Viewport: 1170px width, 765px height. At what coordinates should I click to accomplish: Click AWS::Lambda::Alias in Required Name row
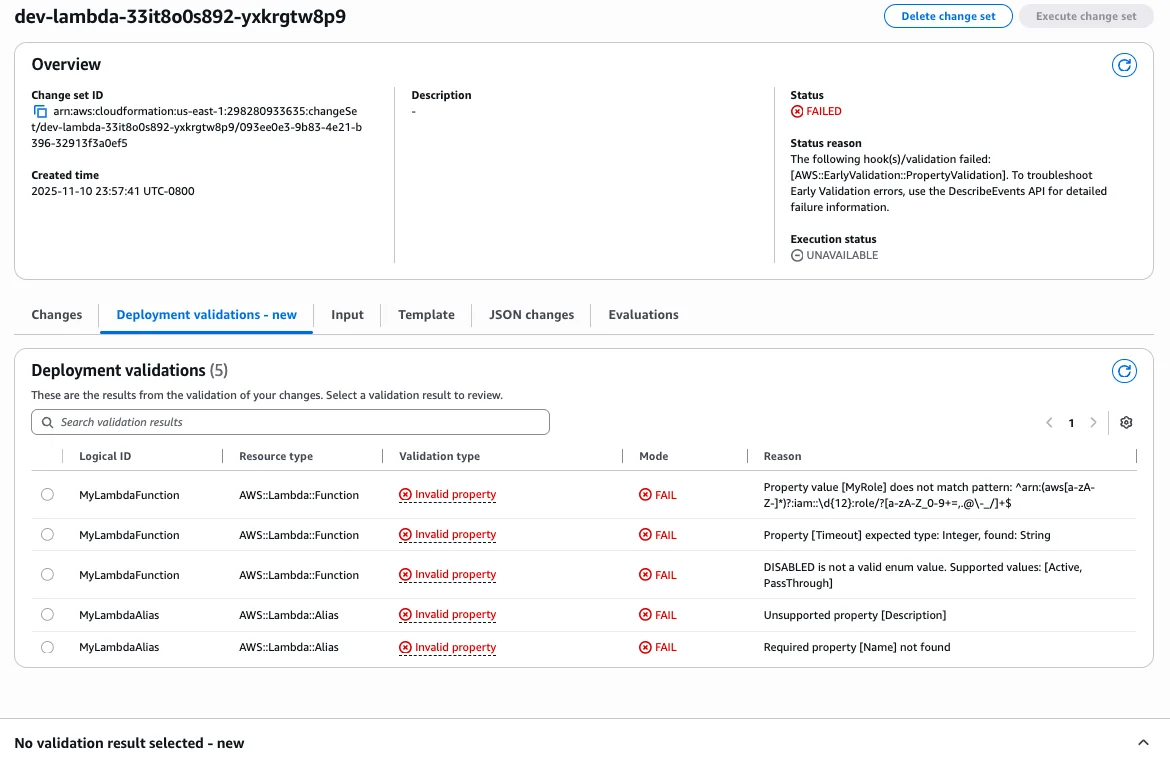coord(289,647)
